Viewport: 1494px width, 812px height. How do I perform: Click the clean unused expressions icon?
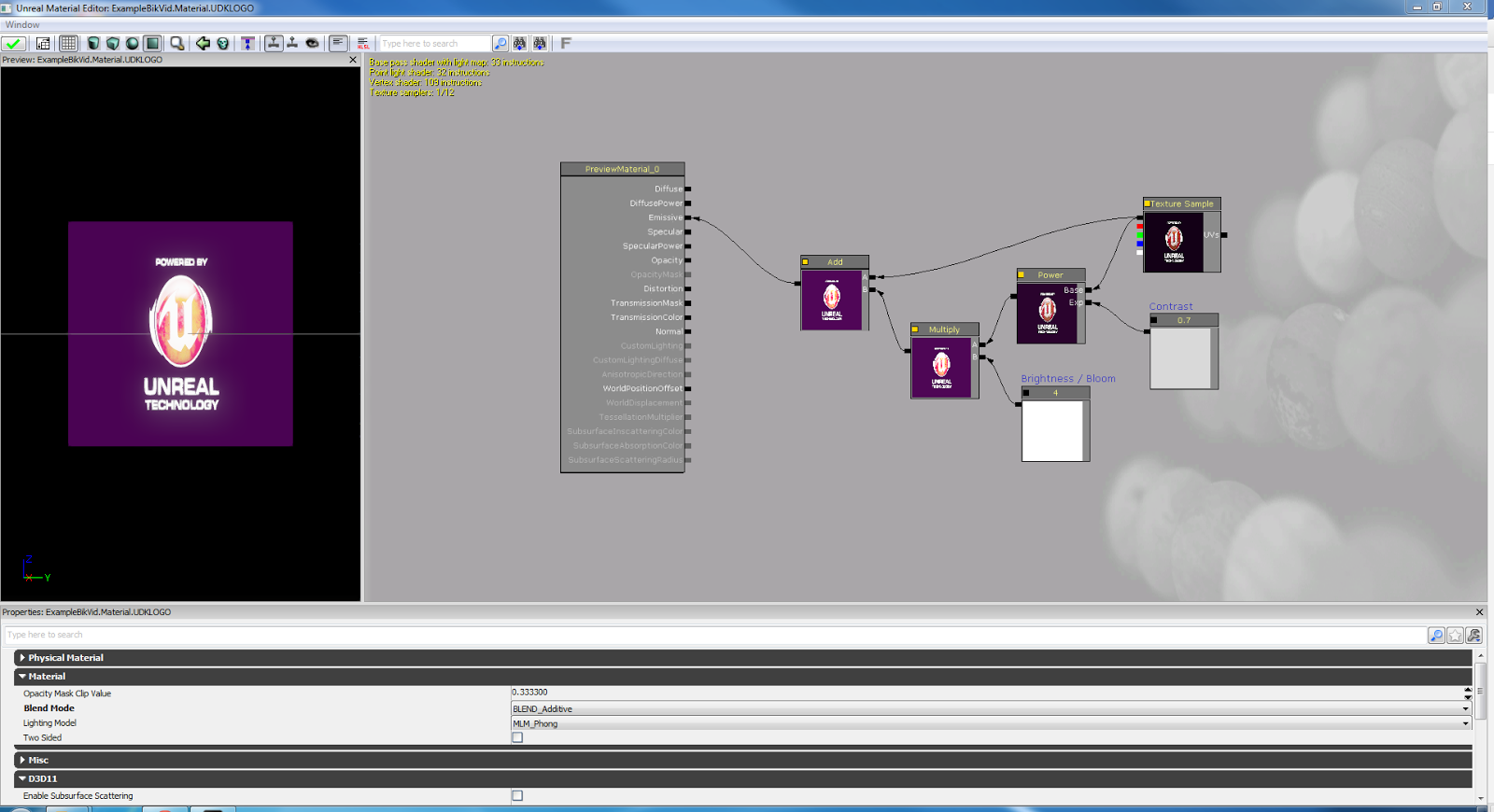(247, 44)
